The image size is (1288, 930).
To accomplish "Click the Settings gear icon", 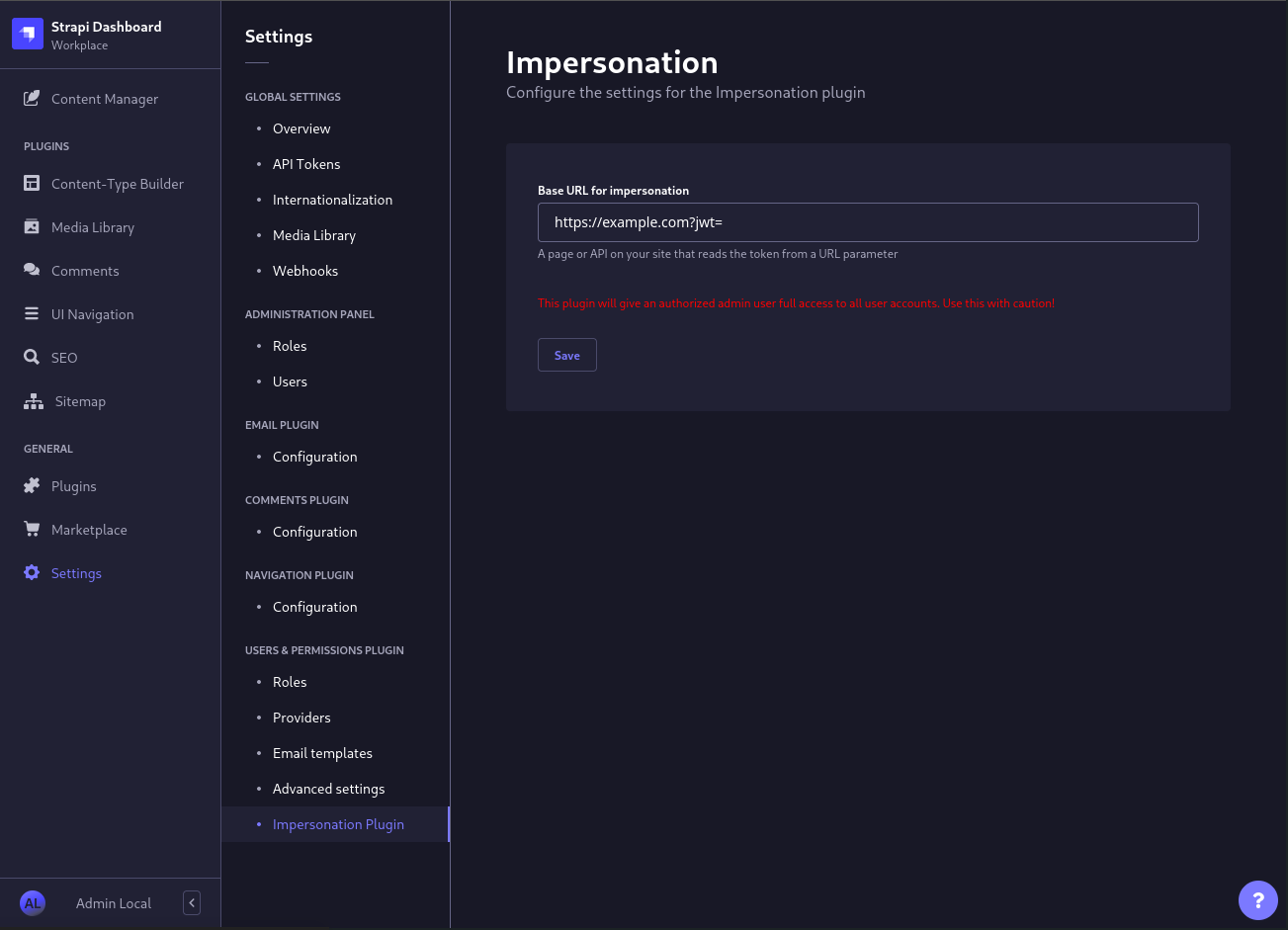I will pos(32,573).
